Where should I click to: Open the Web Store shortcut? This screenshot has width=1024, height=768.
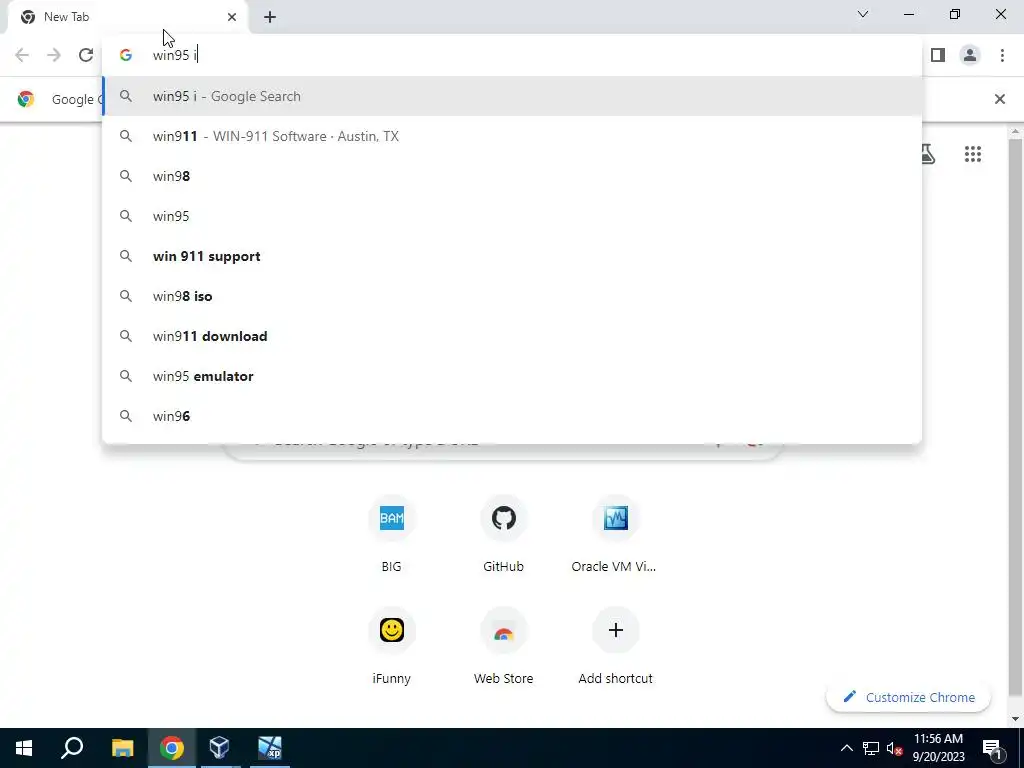click(x=503, y=647)
